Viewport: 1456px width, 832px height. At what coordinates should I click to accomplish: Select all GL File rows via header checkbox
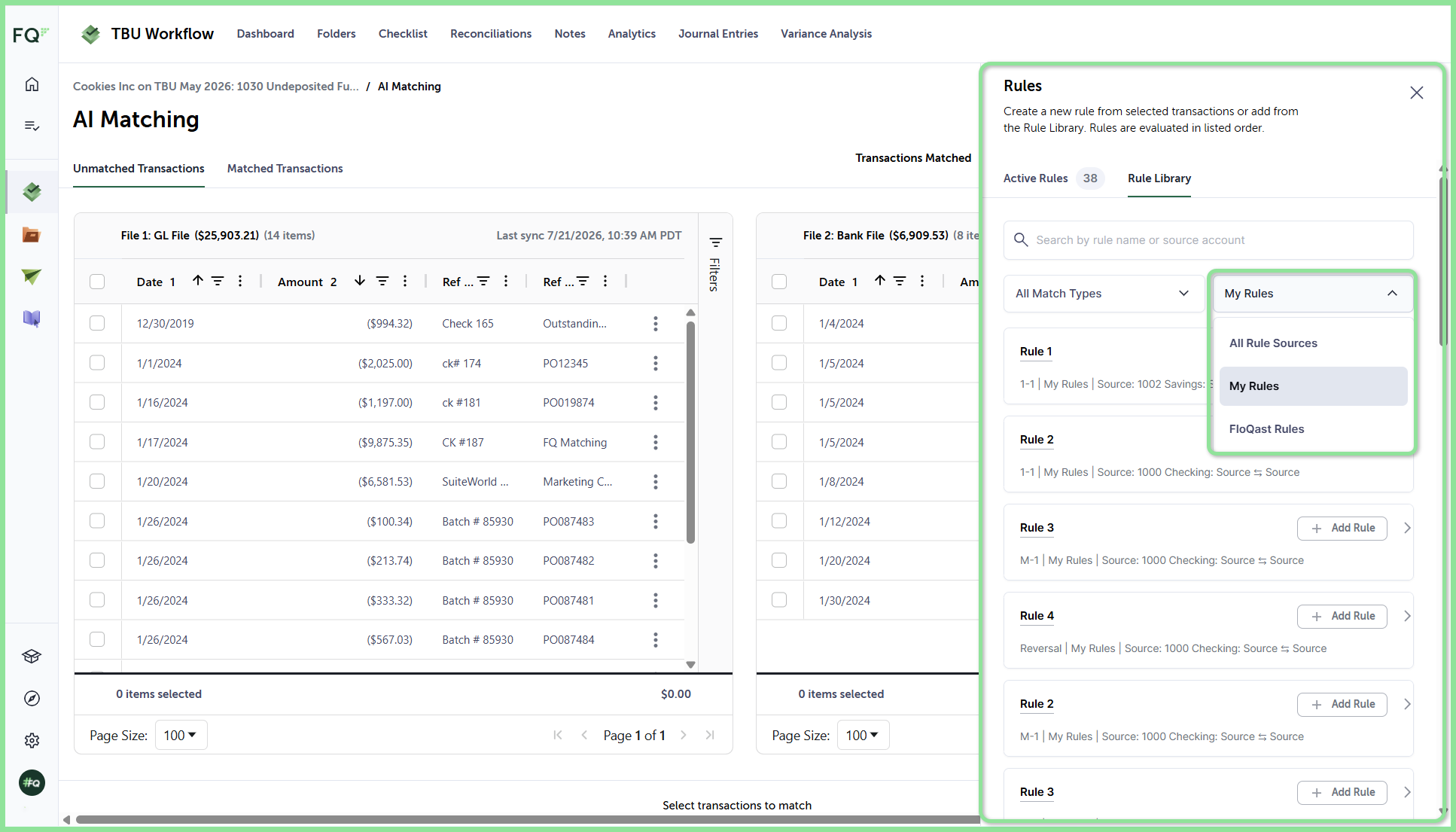tap(97, 282)
